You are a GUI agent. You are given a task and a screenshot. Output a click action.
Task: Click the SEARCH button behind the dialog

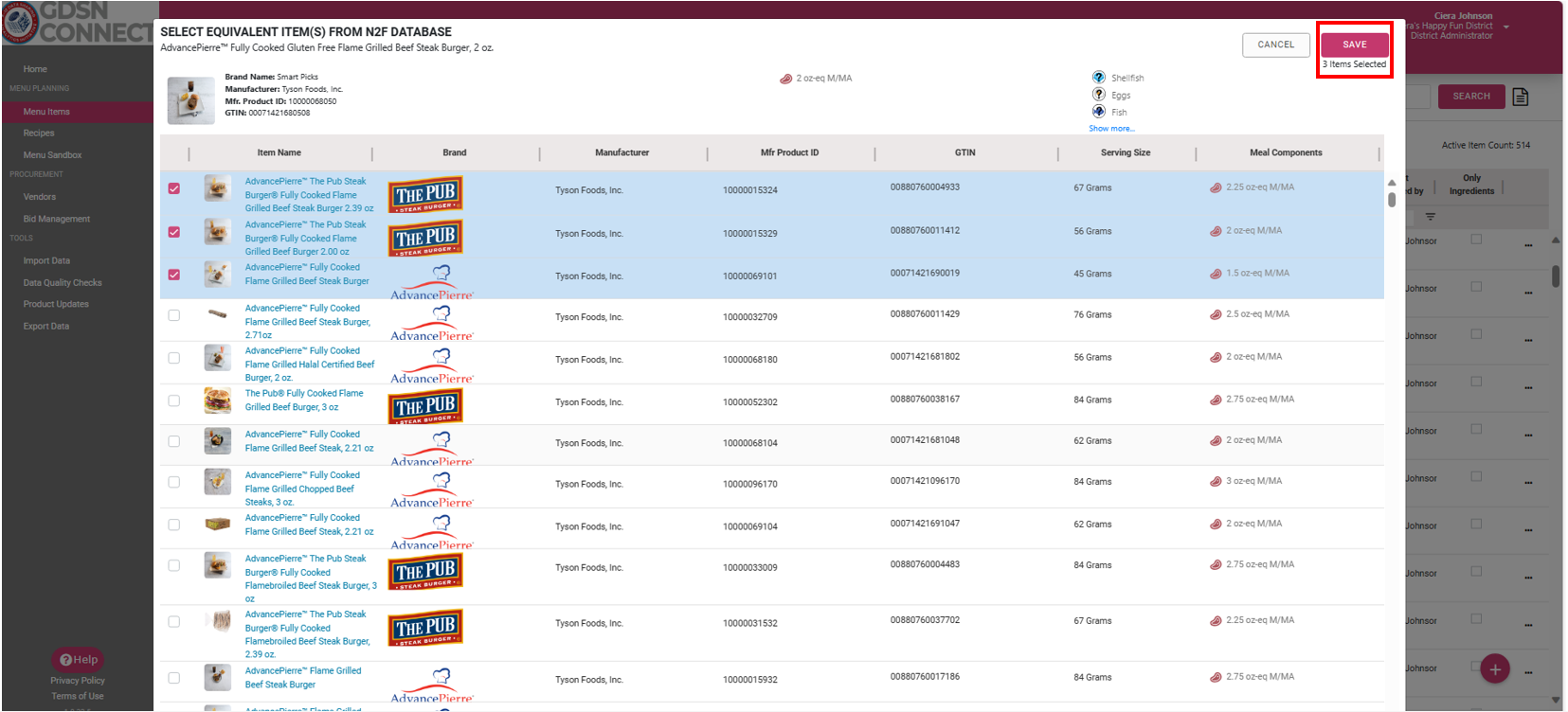coord(1471,97)
